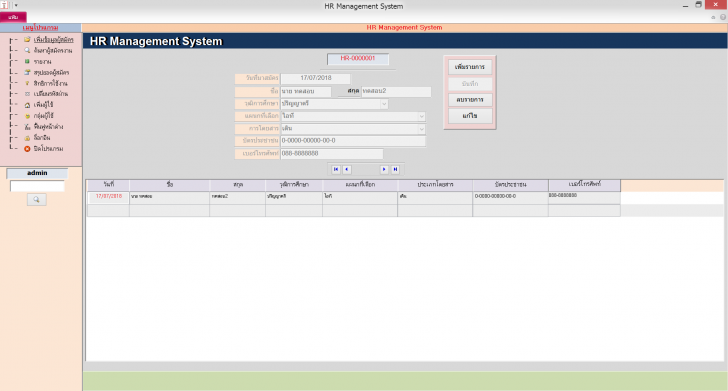Click the แก้ไข edit button
The width and height of the screenshot is (728, 391).
470,116
